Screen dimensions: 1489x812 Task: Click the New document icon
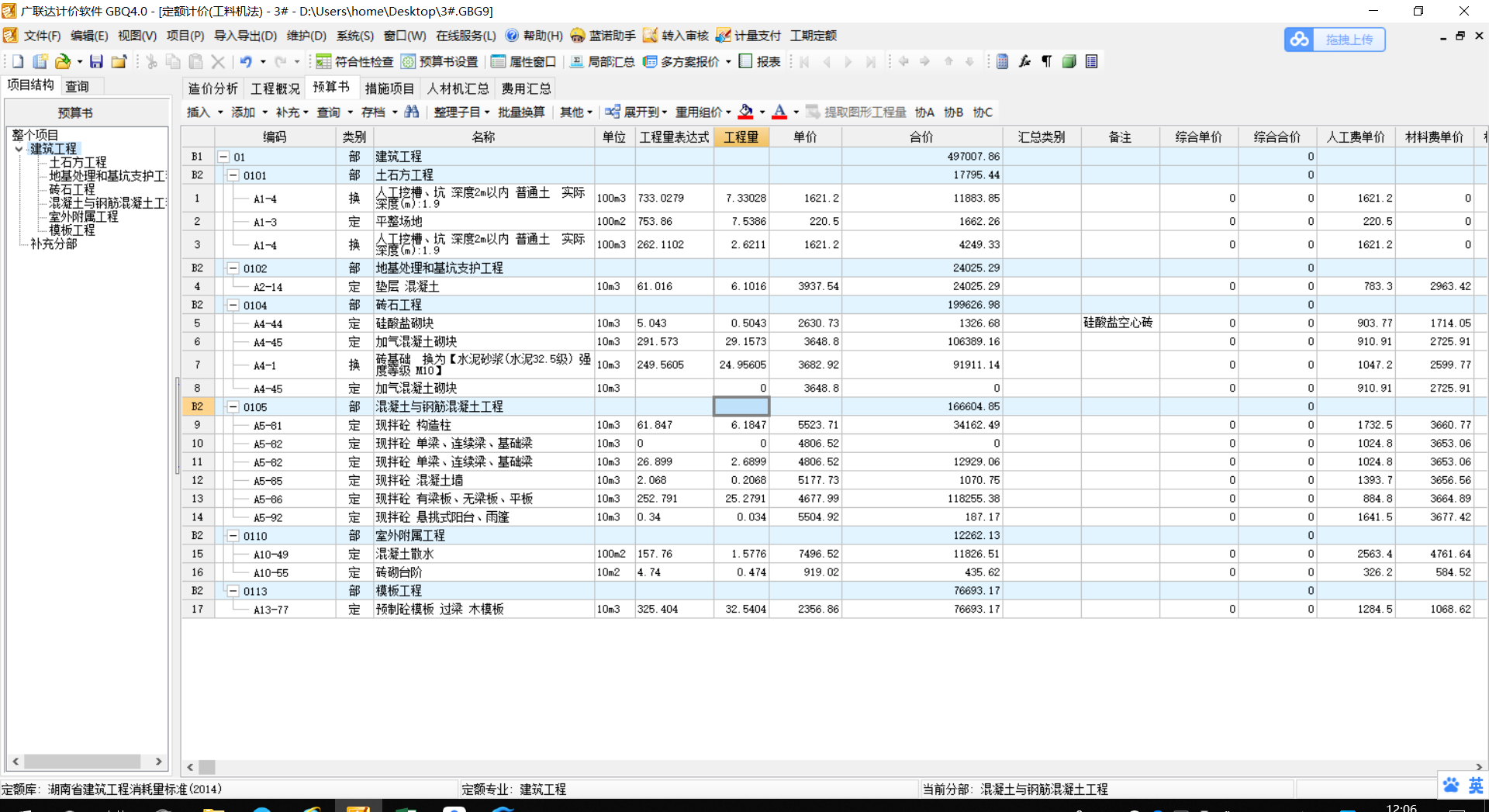tap(18, 61)
